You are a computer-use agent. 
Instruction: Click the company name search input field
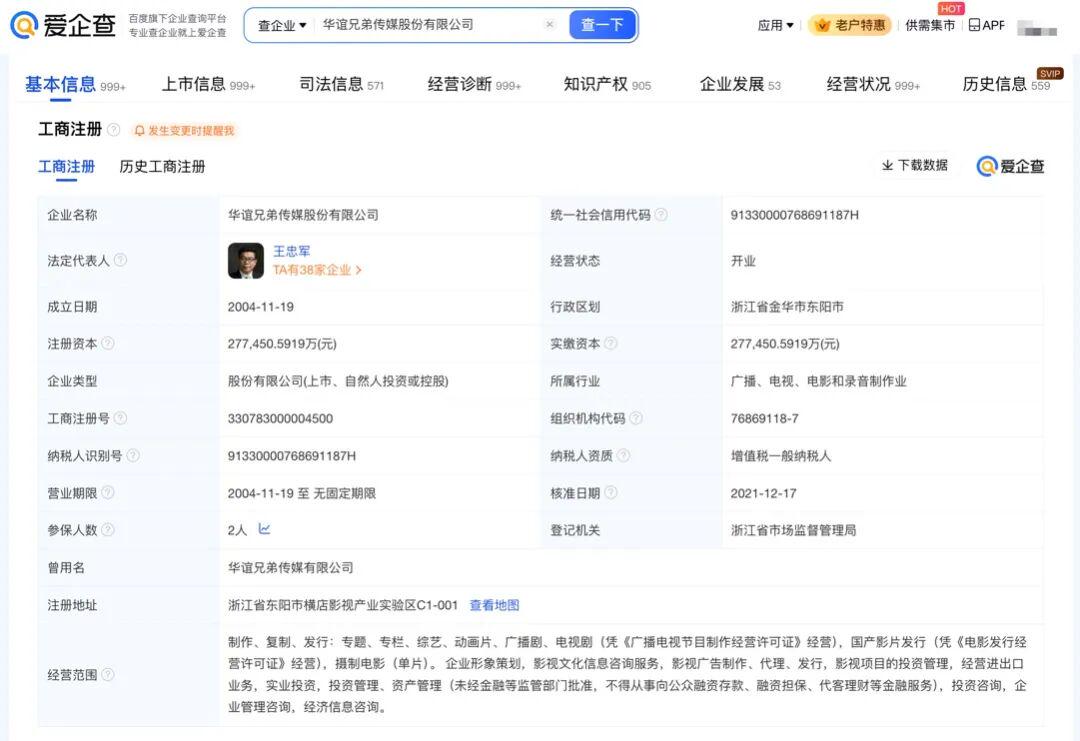pos(430,25)
